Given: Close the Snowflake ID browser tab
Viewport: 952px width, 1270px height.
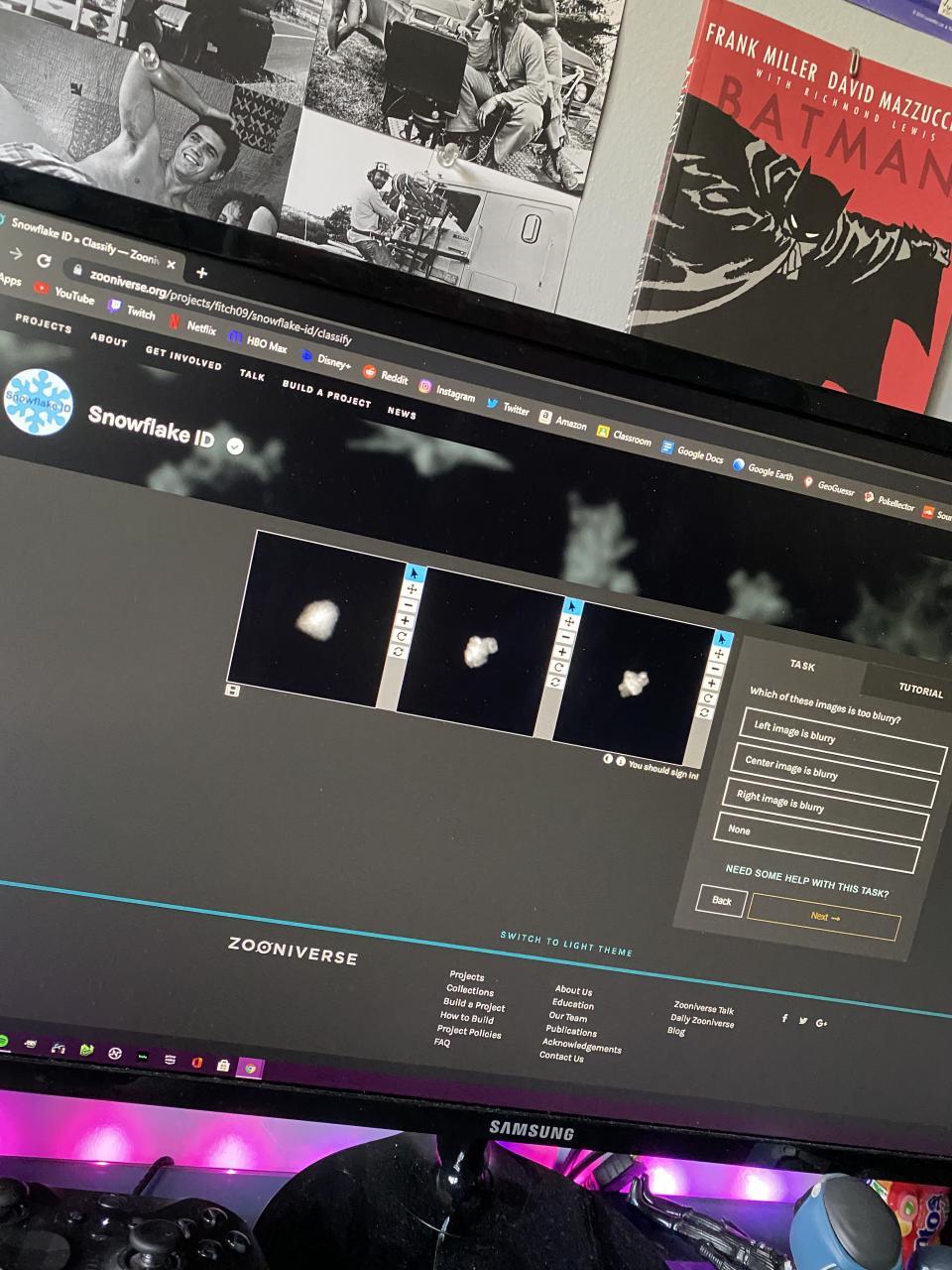Looking at the screenshot, I should coord(171,265).
